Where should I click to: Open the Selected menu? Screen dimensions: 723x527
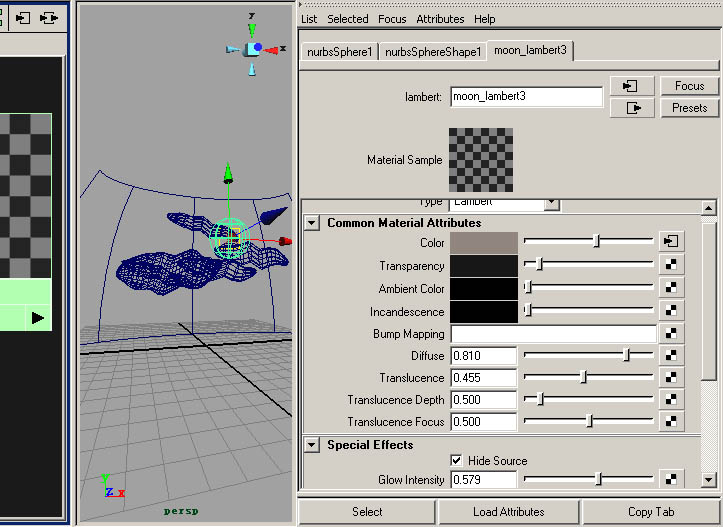coord(348,19)
